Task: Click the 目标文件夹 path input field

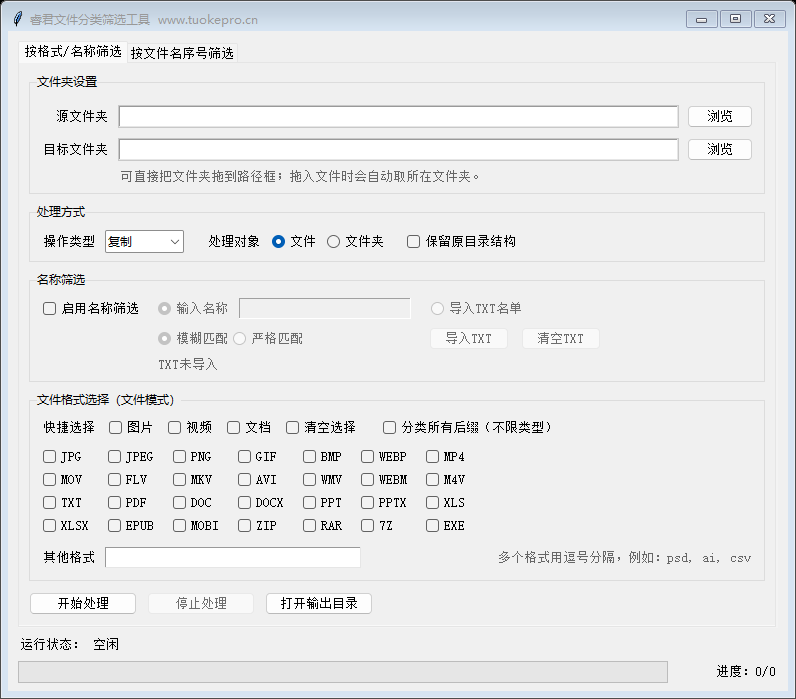Action: 399,150
